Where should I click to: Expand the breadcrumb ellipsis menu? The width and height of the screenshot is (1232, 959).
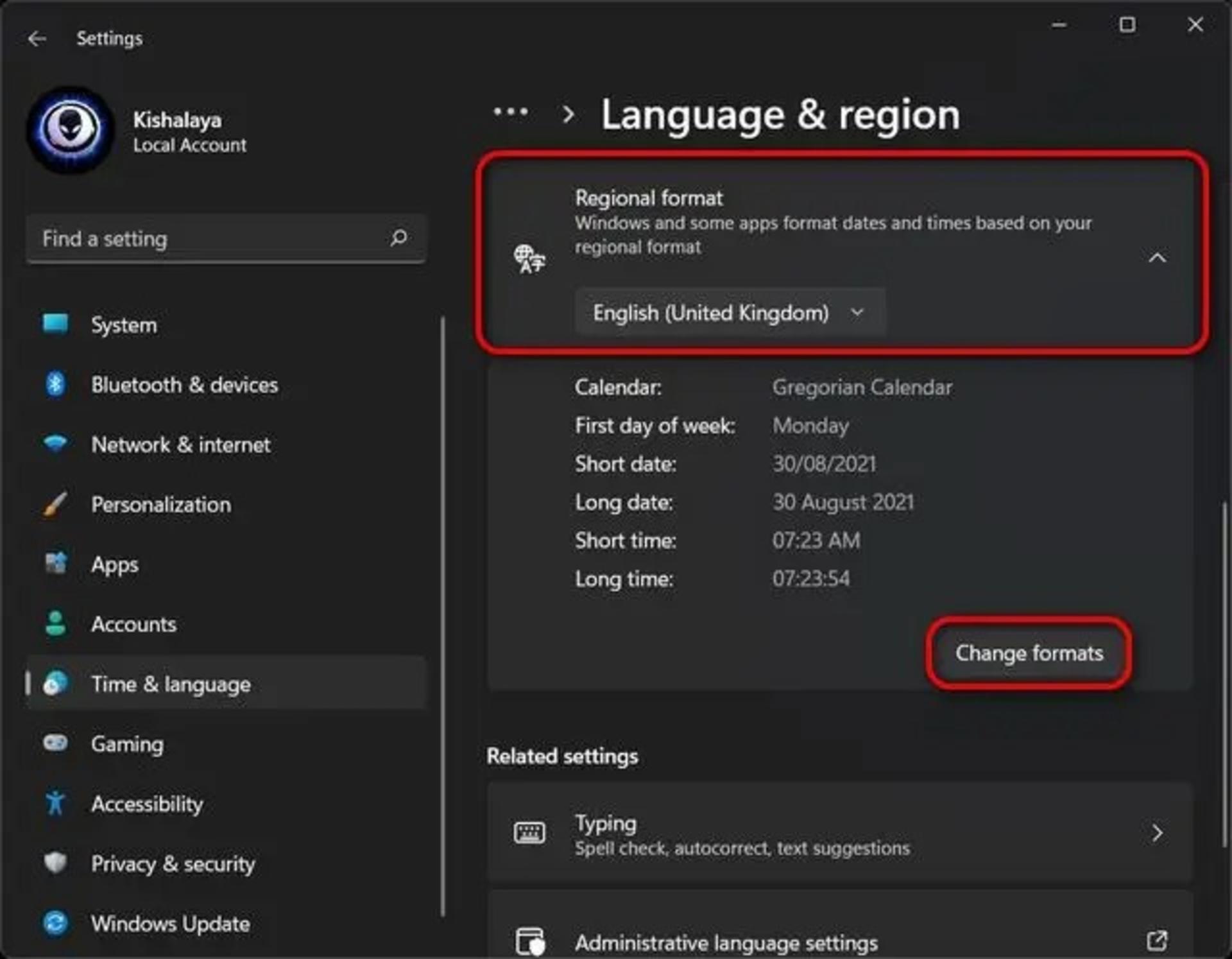point(510,112)
